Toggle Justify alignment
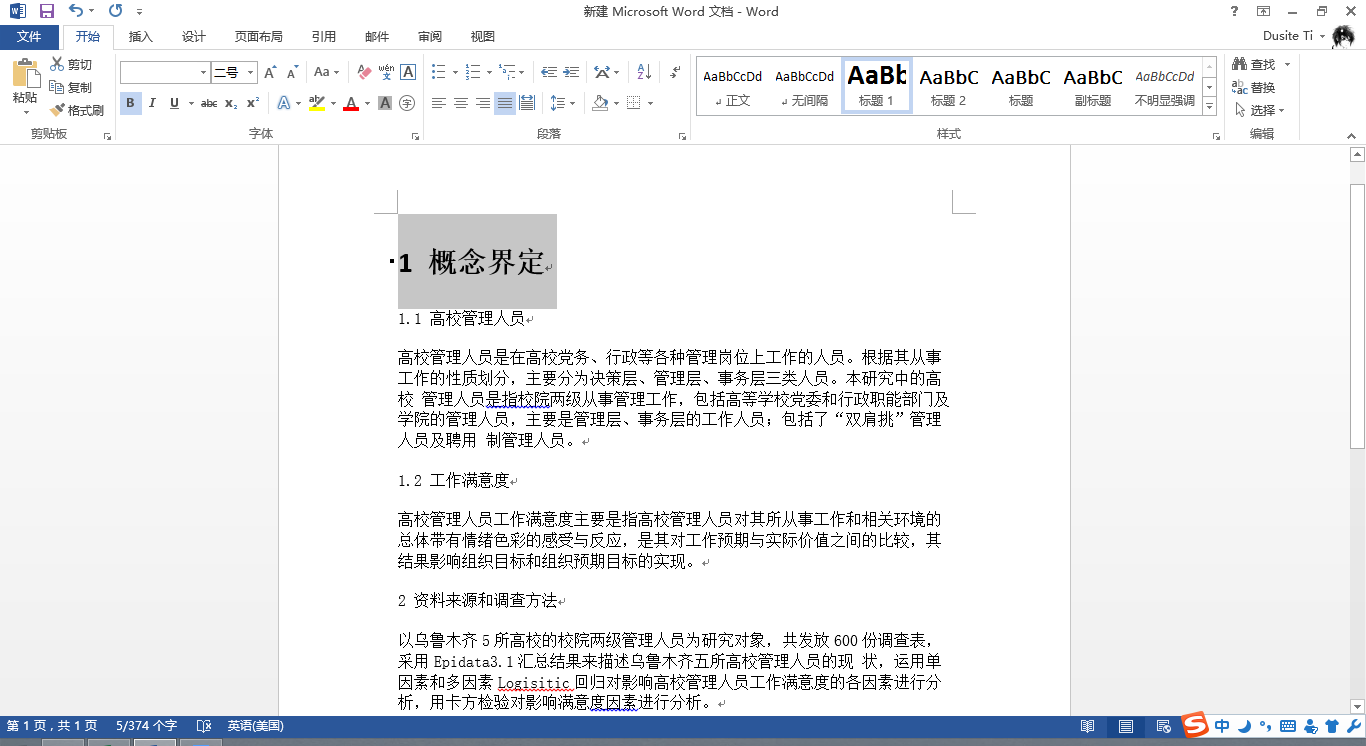Viewport: 1366px width, 746px height. [505, 103]
